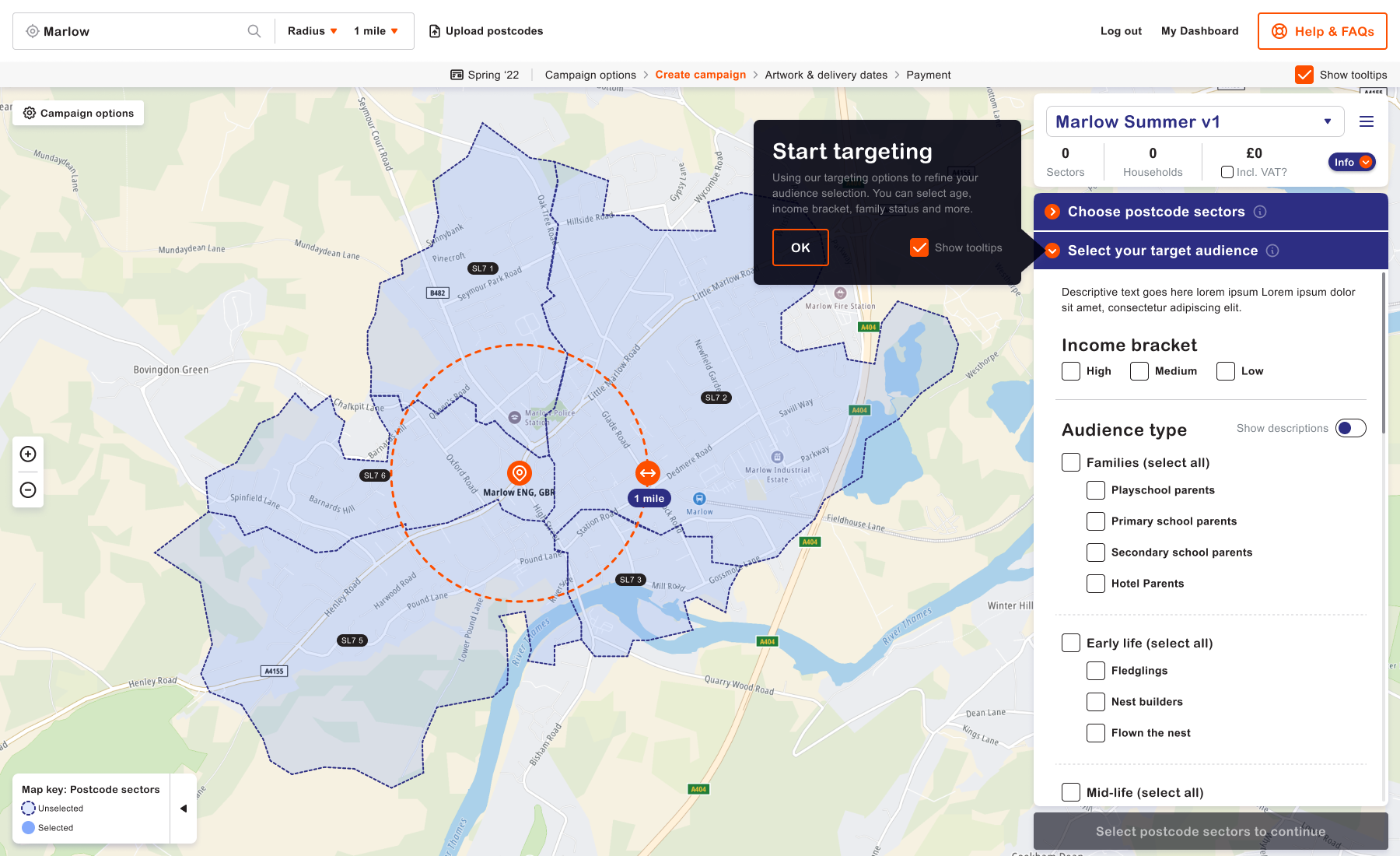Check Flown the nest audience type
The width and height of the screenshot is (1400, 856).
pos(1096,733)
